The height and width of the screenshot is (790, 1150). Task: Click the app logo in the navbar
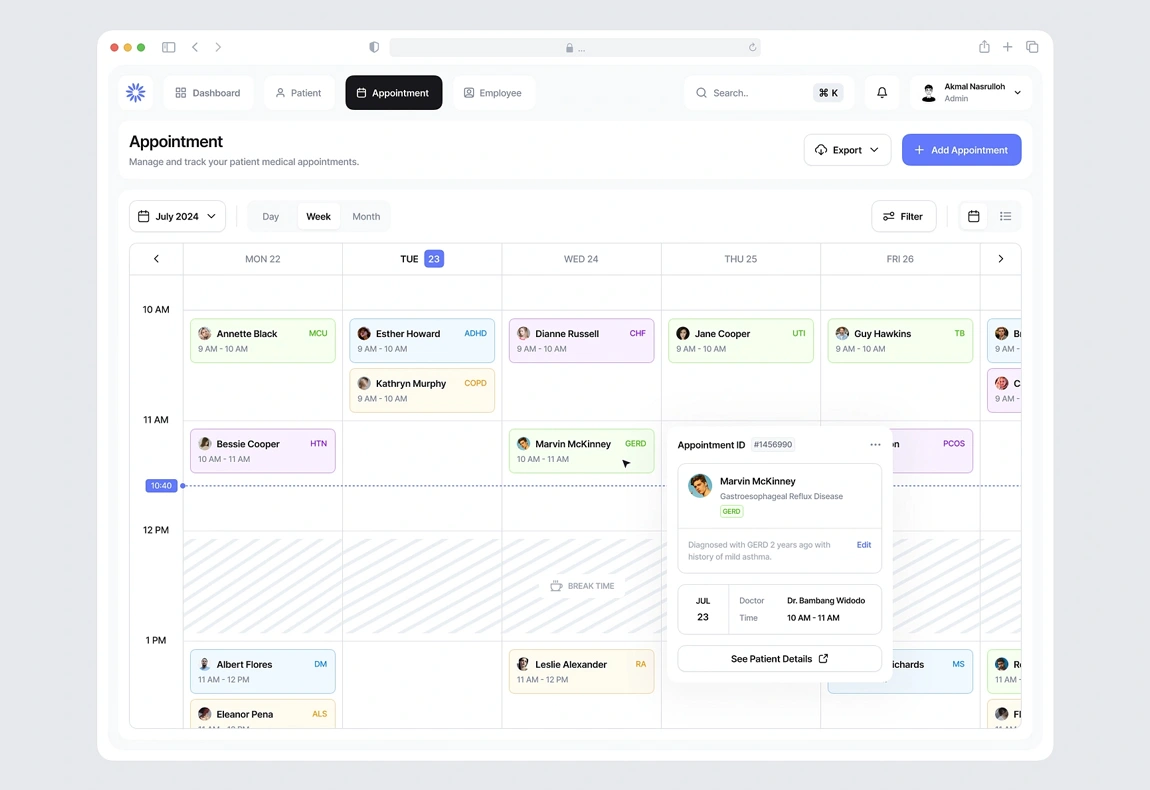pyautogui.click(x=135, y=92)
